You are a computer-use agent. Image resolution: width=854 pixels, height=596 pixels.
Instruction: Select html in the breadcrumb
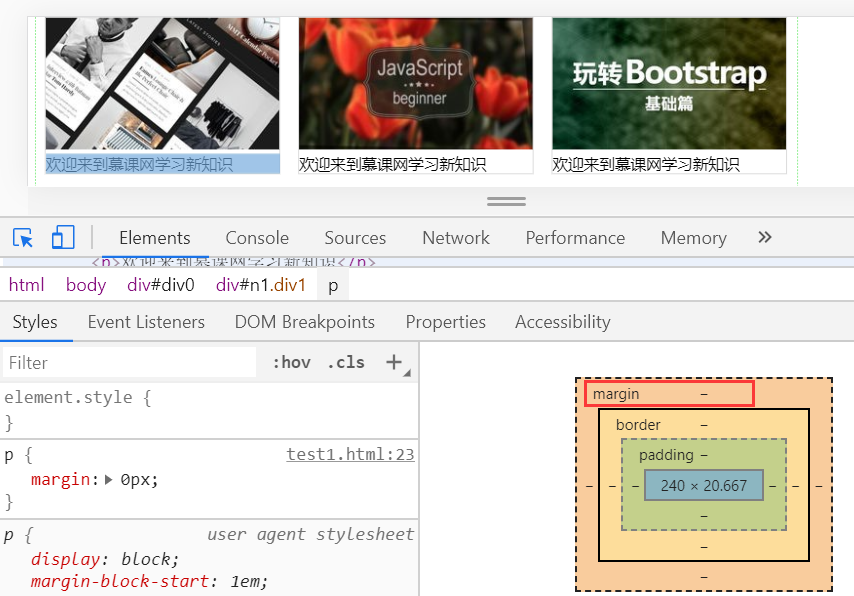coord(26,285)
